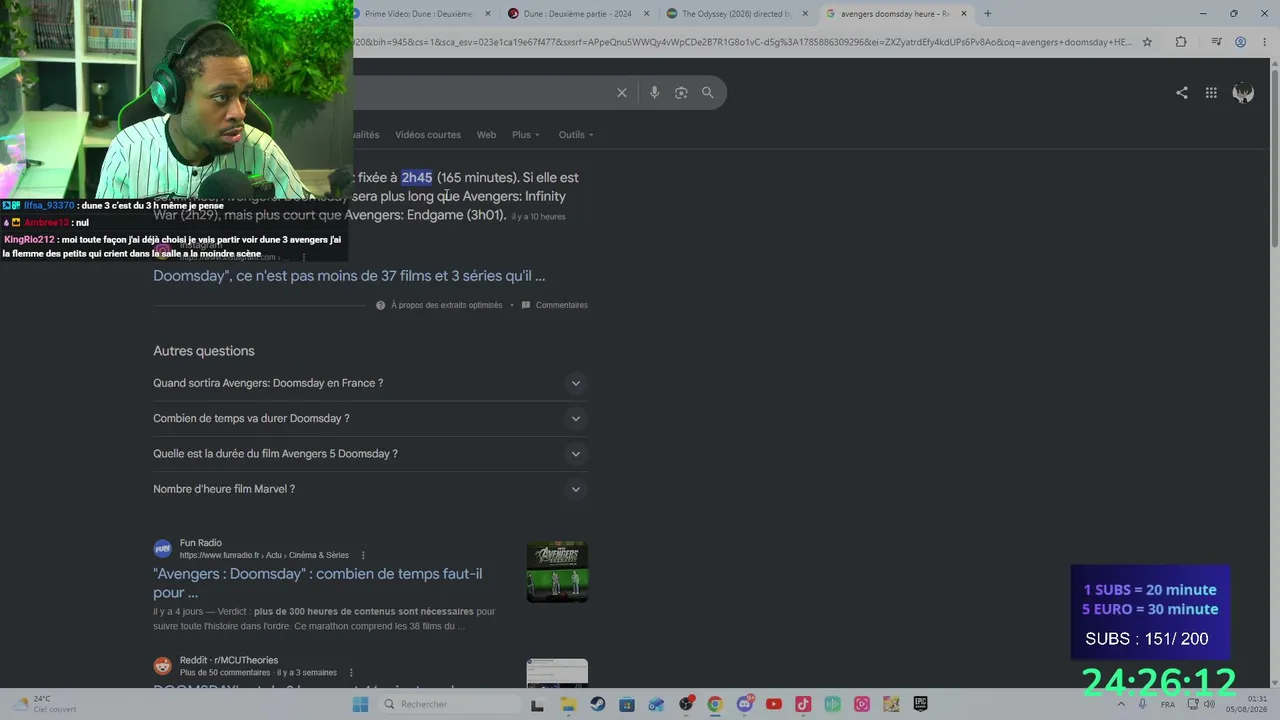Viewport: 1280px width, 720px height.
Task: Launch Steam from the taskbar
Action: coord(597,704)
